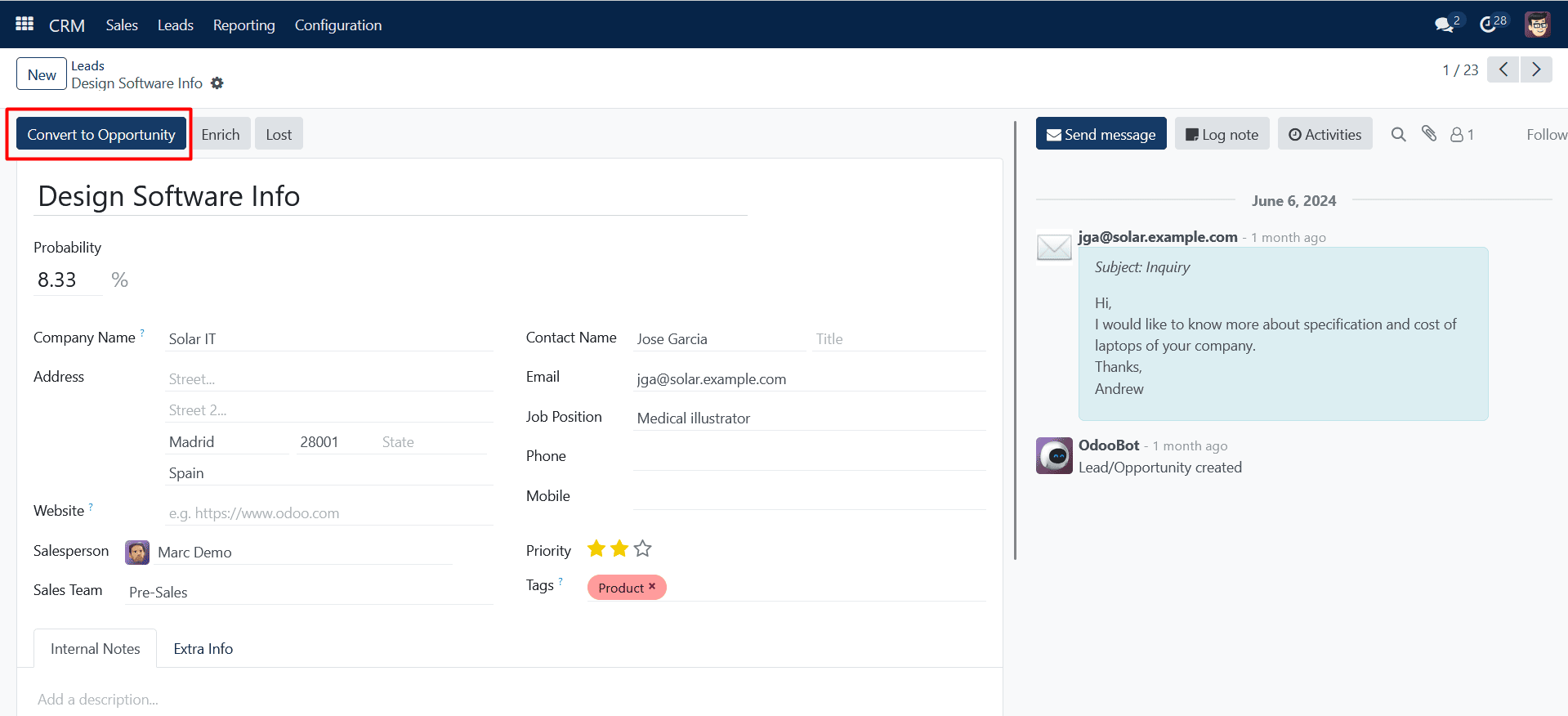Open the gear actions menu beside record title
The image size is (1568, 716).
click(217, 83)
